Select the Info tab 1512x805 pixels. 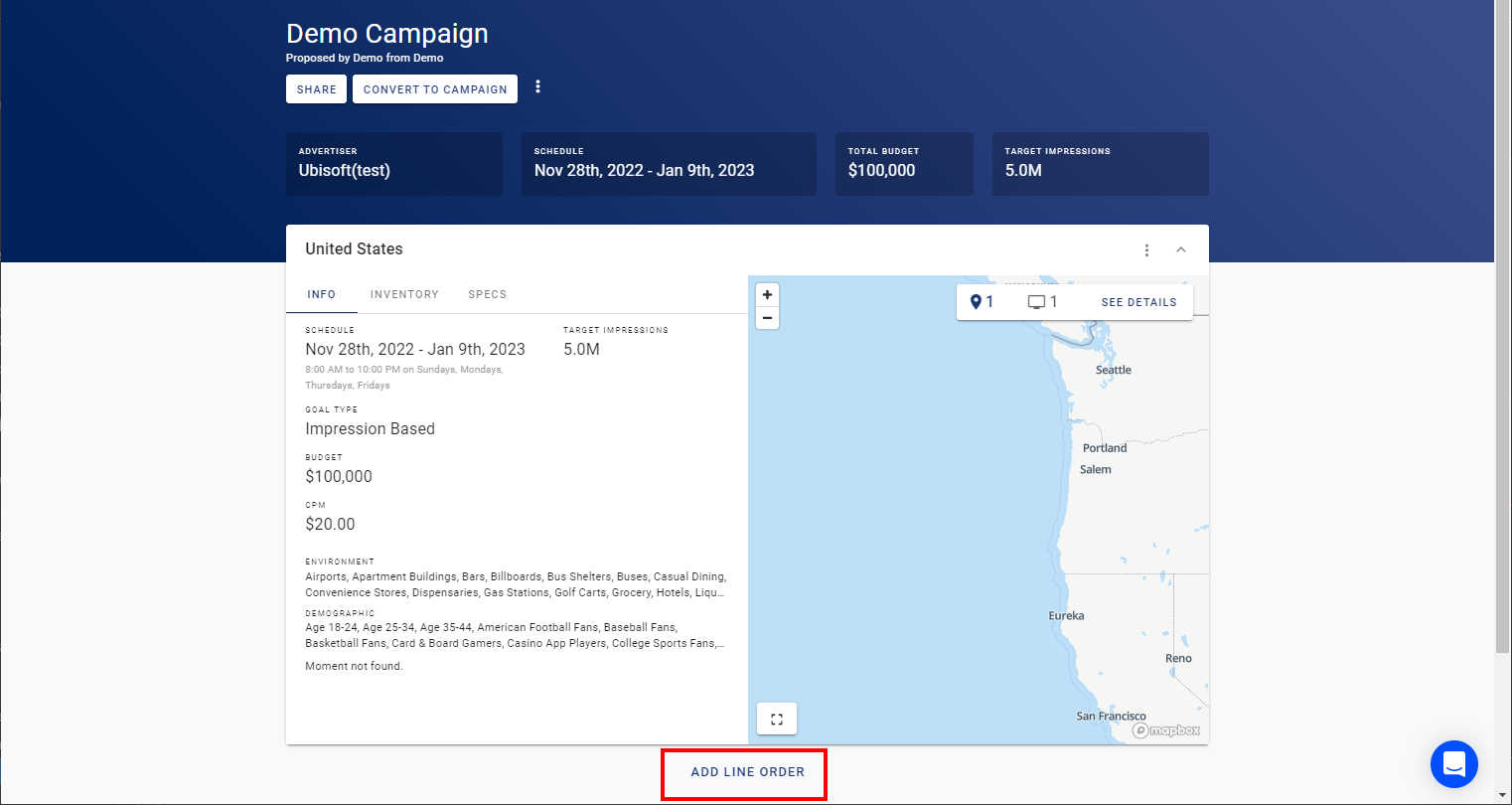pyautogui.click(x=321, y=294)
